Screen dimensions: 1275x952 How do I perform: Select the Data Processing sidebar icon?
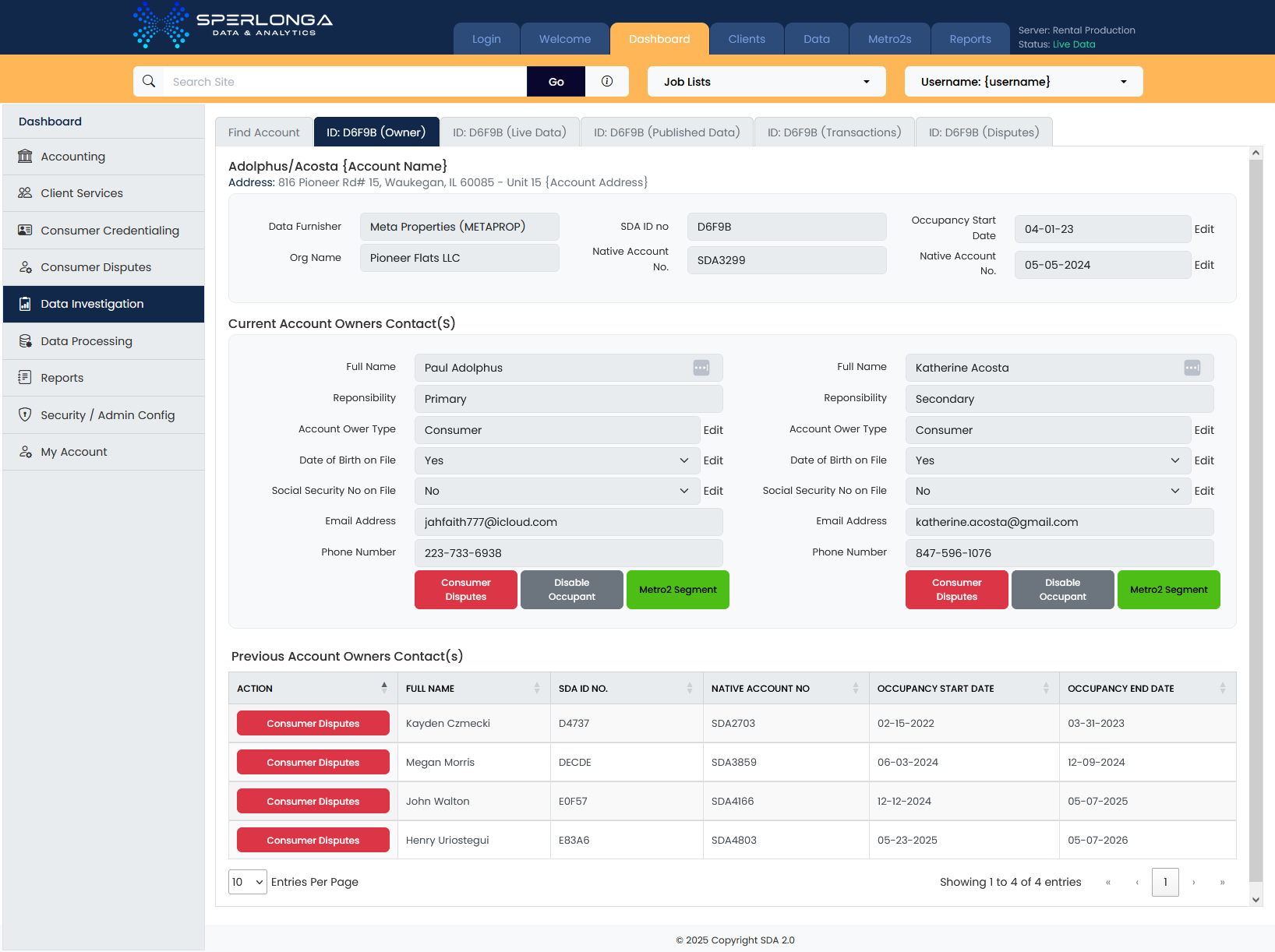24,340
